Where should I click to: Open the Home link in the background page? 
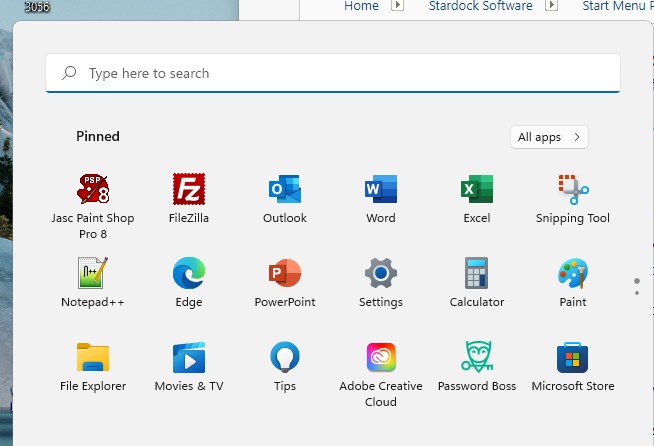pos(361,6)
